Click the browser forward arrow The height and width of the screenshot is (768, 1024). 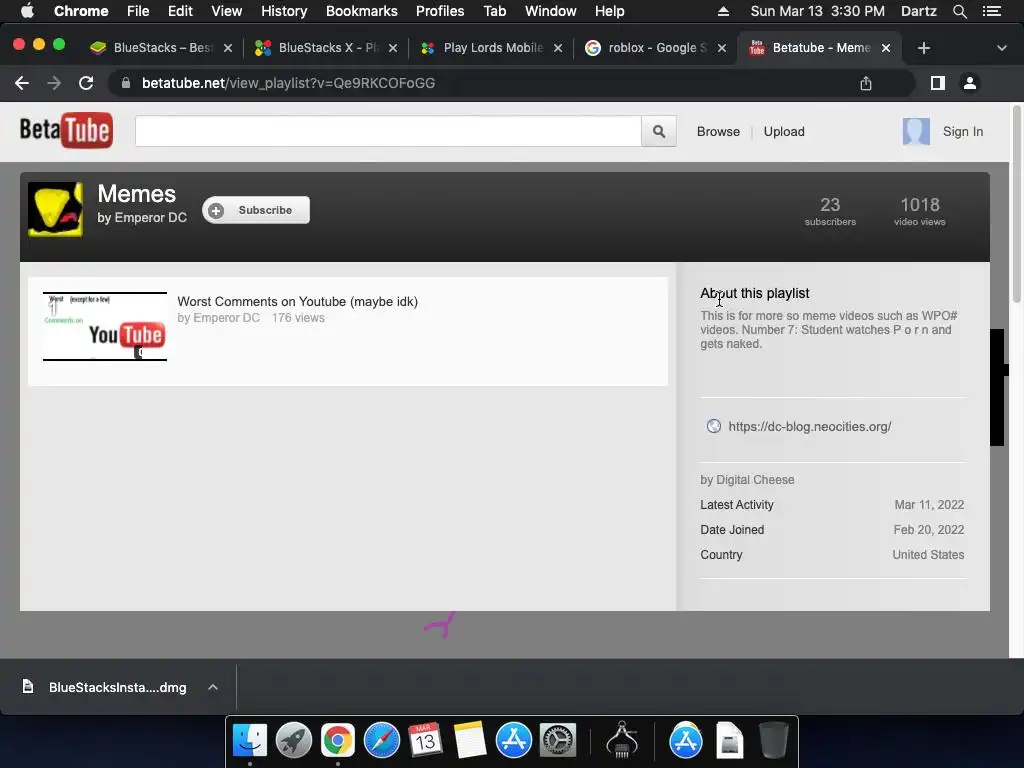[54, 83]
